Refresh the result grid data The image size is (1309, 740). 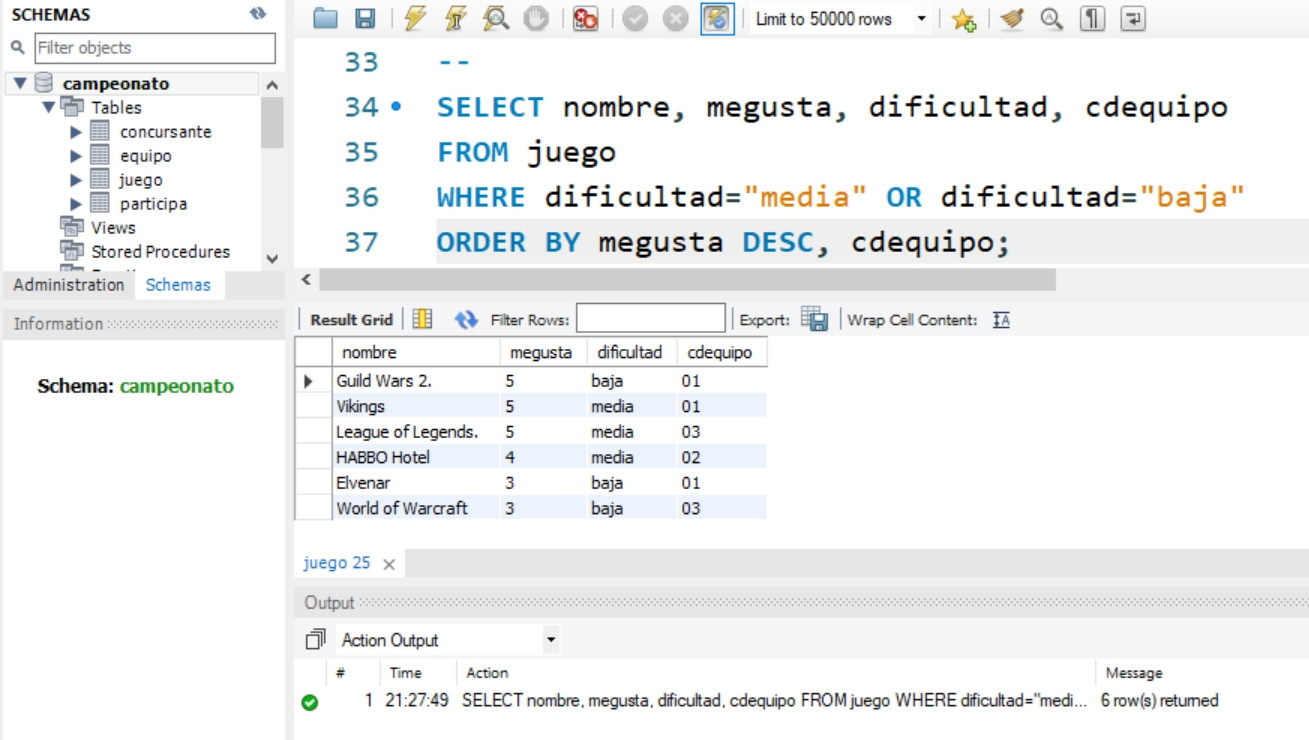466,319
